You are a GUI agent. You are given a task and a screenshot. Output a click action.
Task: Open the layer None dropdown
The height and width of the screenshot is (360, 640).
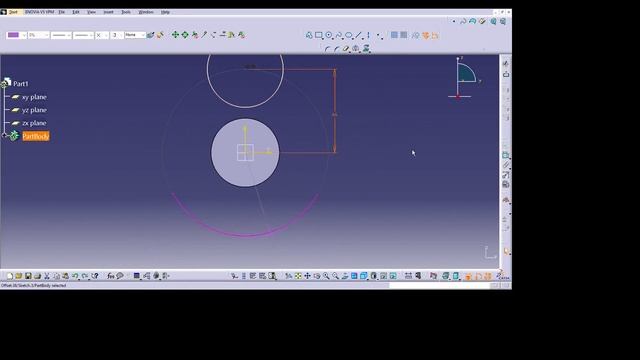coord(135,35)
